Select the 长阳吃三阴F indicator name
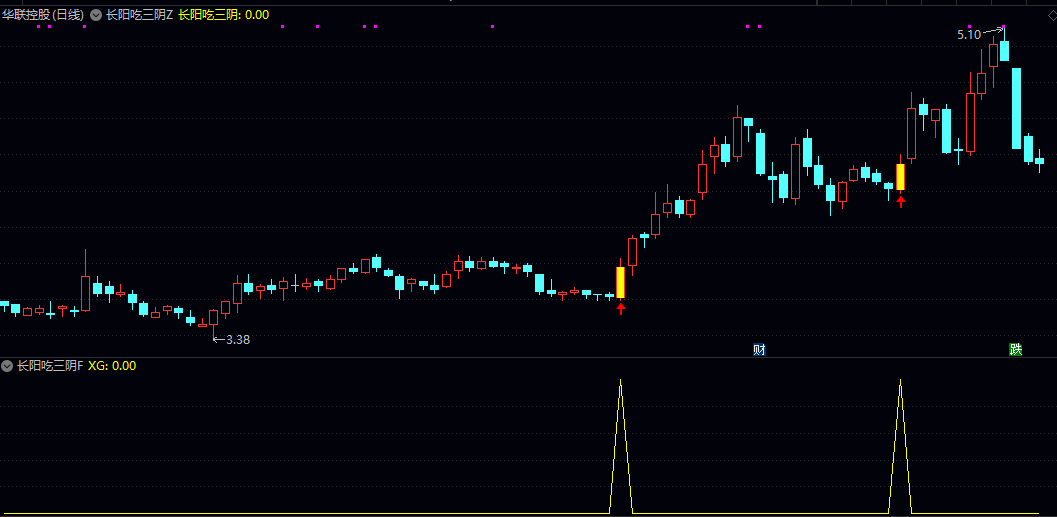Image resolution: width=1057 pixels, height=517 pixels. click(50, 366)
